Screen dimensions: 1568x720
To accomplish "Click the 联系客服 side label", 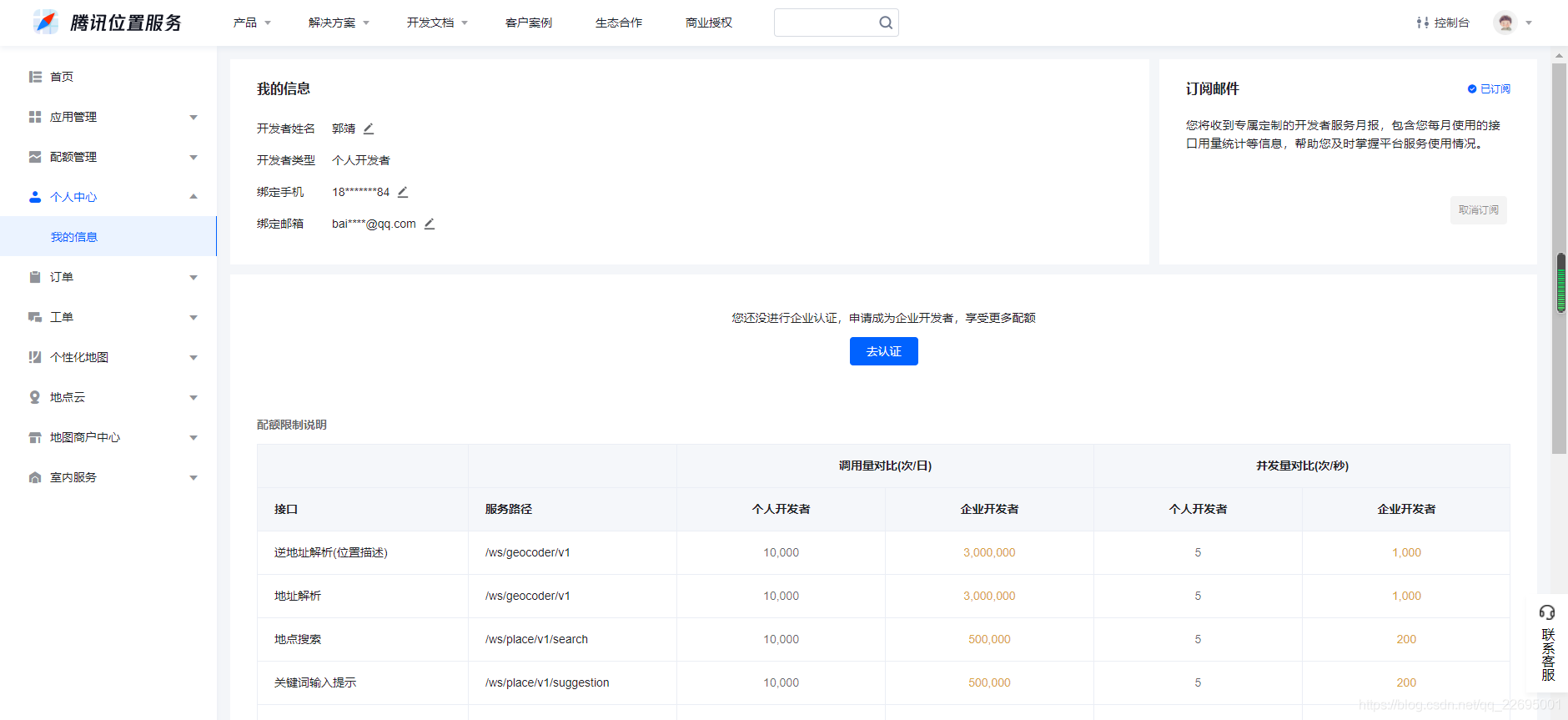I will coord(1548,655).
